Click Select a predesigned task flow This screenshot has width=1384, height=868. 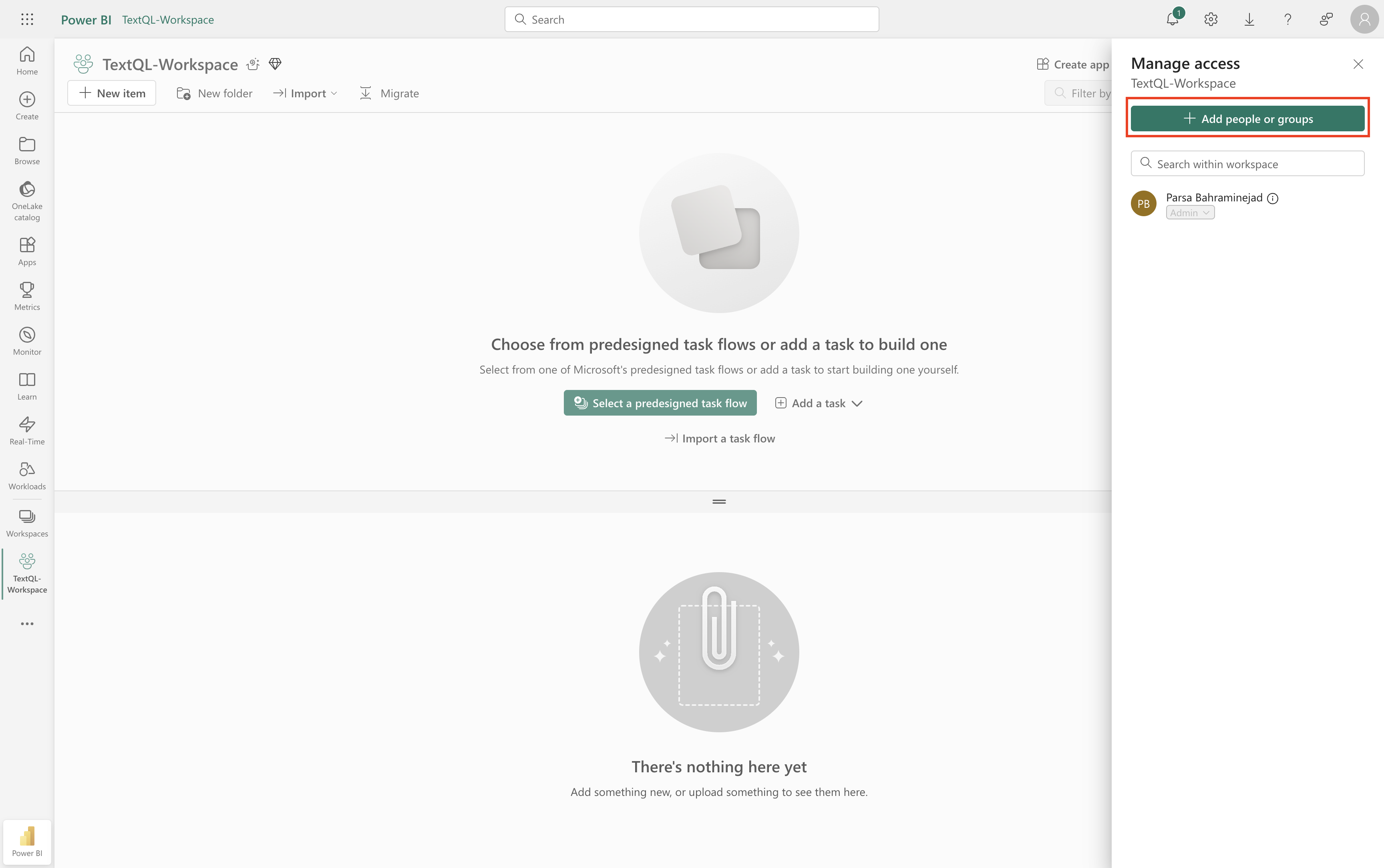click(660, 403)
